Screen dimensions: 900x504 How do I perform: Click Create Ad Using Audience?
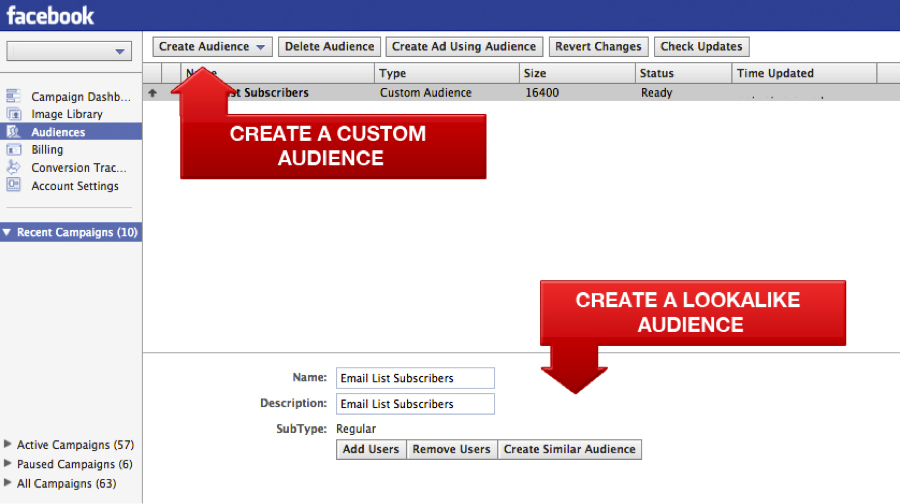464,46
